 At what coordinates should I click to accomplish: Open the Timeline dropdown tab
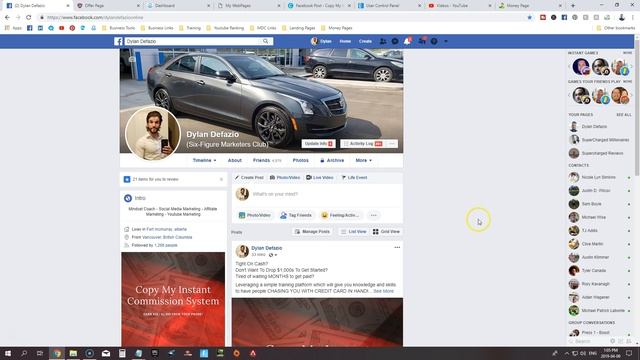204,160
